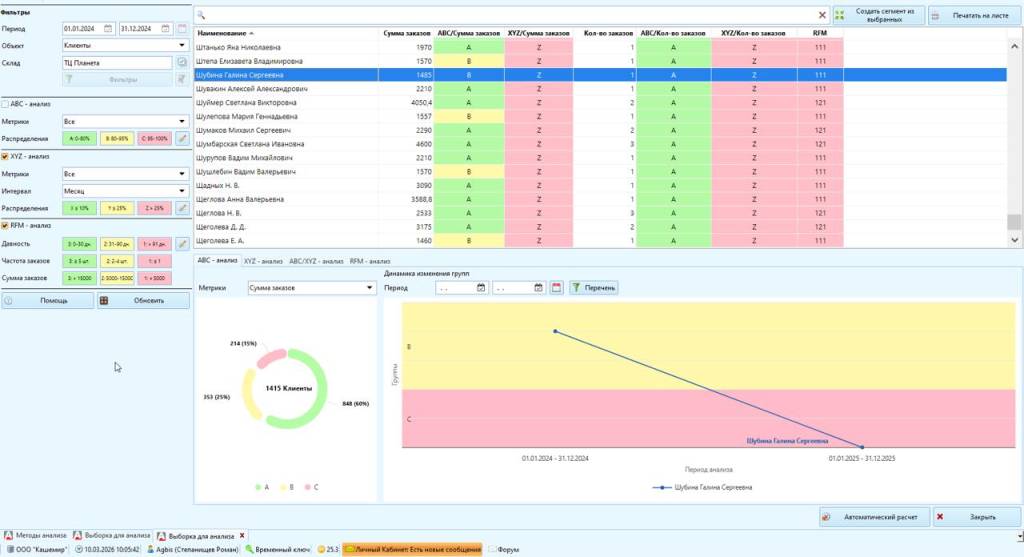Select row Шумбарская Светлана Ивановна in table
The height and width of the screenshot is (557, 1024).
[x=285, y=144]
